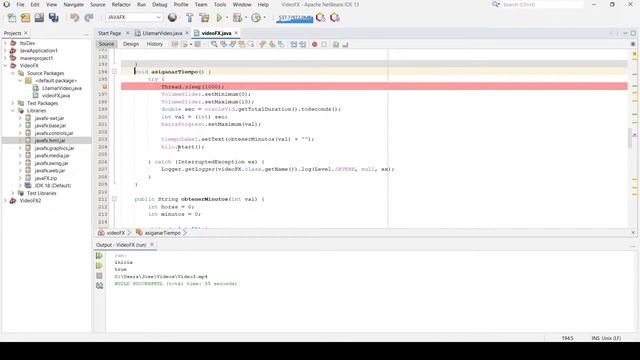Expand the VideoFX2 project node
Viewport: 640px width, 360px height.
coord(5,200)
